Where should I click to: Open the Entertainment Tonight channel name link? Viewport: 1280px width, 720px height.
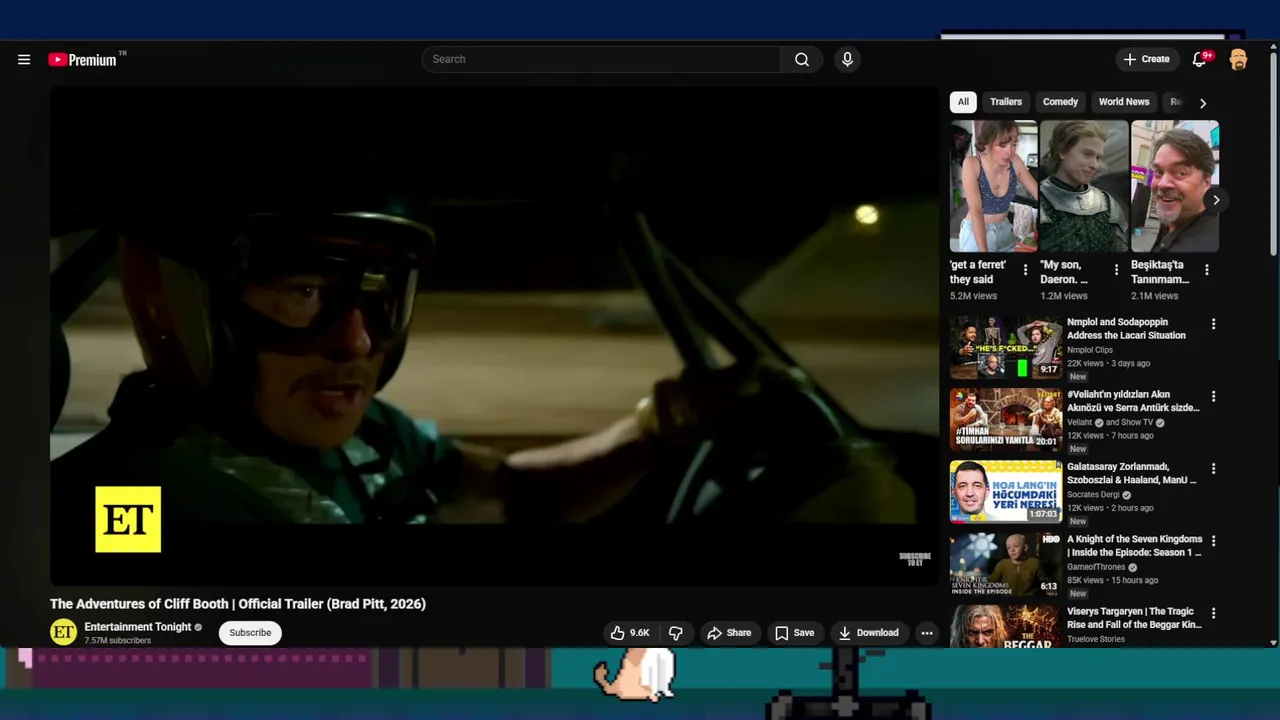tap(138, 627)
